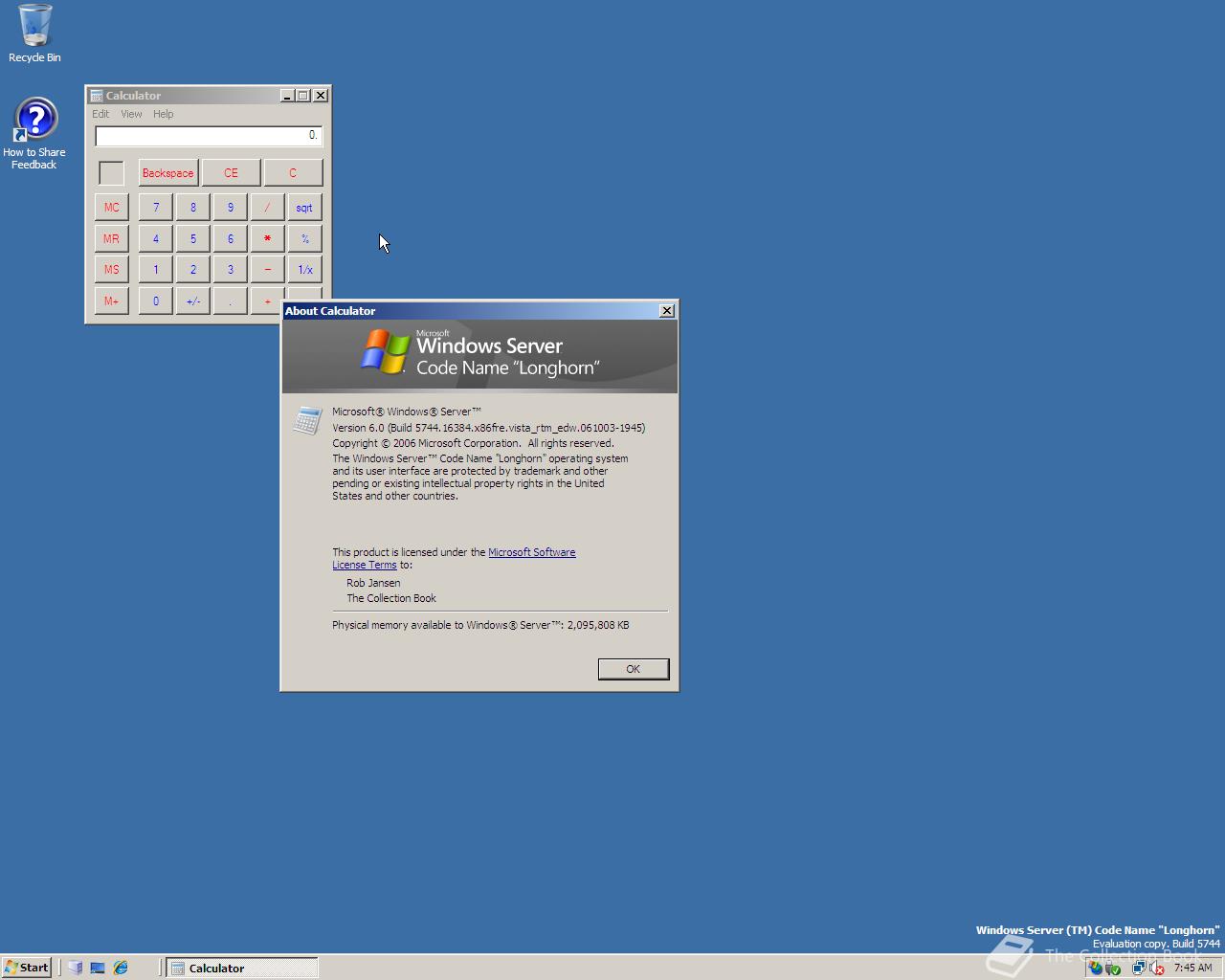Click the calculator display field
The image size is (1225, 980).
pyautogui.click(x=209, y=136)
